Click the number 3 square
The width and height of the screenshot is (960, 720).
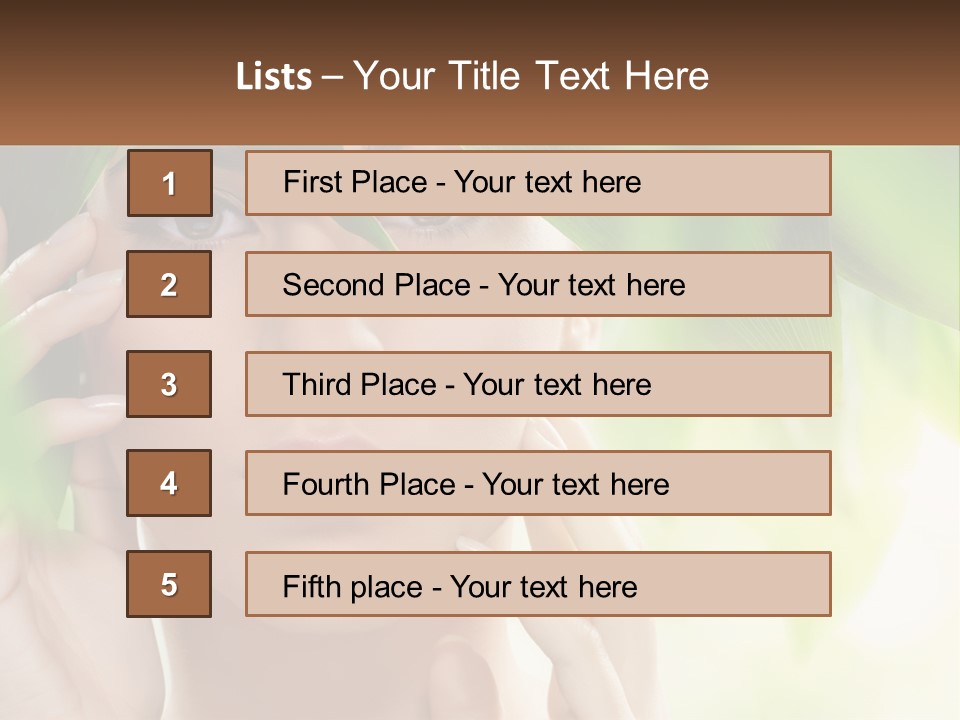pyautogui.click(x=169, y=384)
